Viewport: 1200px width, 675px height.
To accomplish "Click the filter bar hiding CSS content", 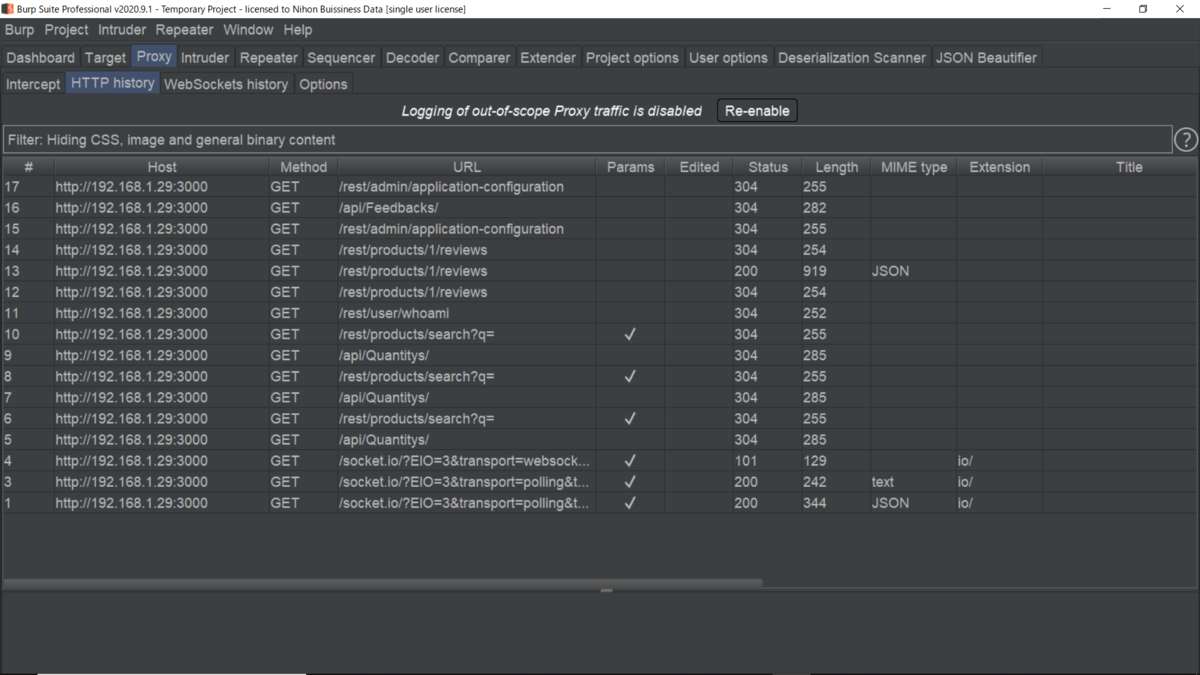I will pyautogui.click(x=586, y=140).
